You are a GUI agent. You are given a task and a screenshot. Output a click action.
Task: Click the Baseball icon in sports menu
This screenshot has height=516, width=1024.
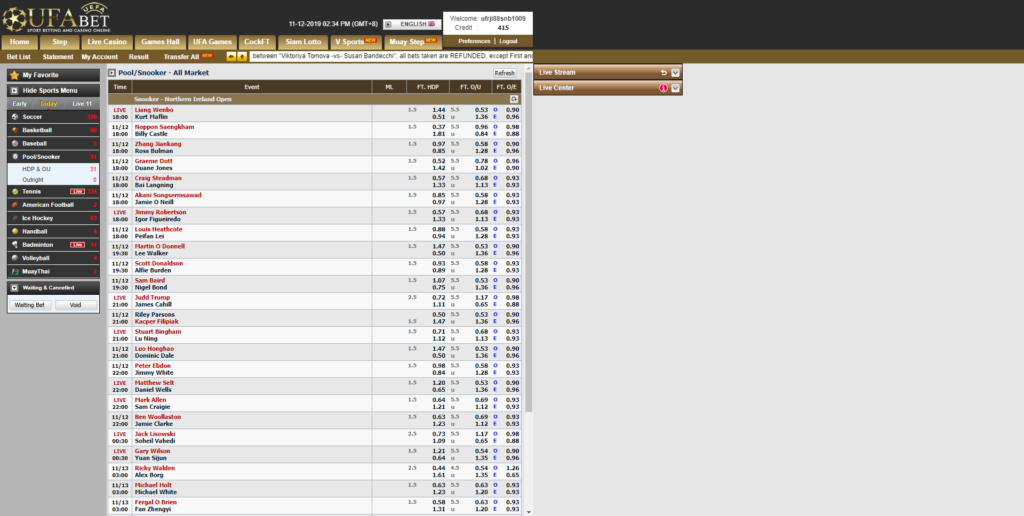tap(15, 143)
